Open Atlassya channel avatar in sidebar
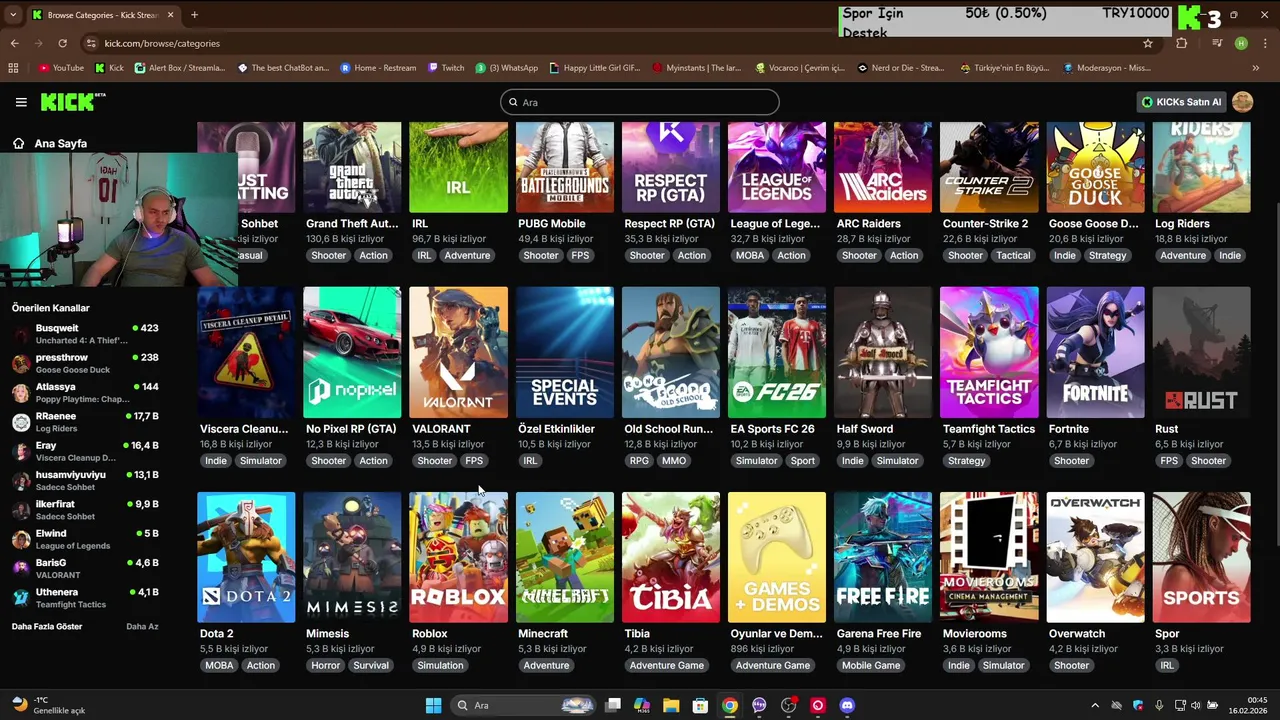This screenshot has height=720, width=1280. point(21,393)
